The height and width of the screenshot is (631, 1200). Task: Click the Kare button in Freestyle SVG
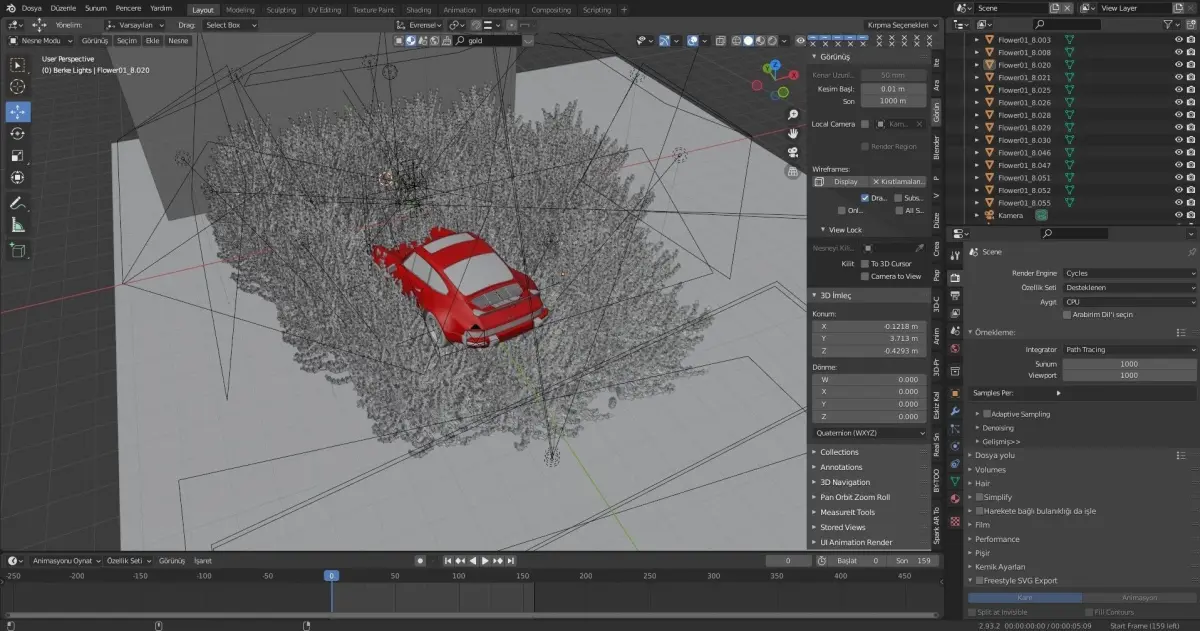tap(1025, 598)
